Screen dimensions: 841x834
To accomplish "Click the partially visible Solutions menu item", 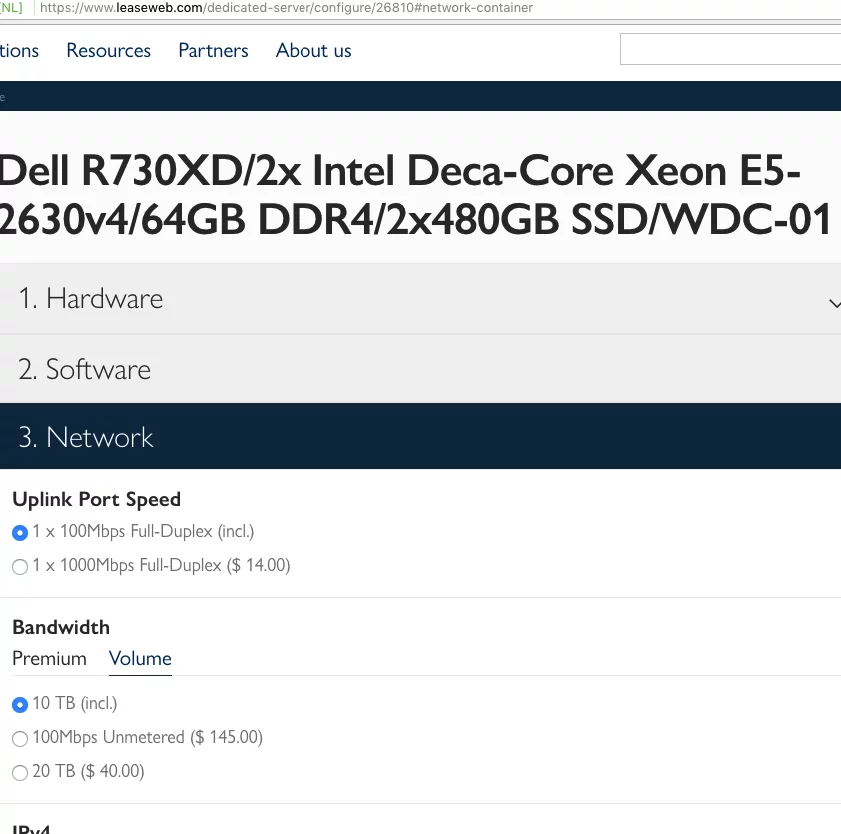I will coord(18,50).
